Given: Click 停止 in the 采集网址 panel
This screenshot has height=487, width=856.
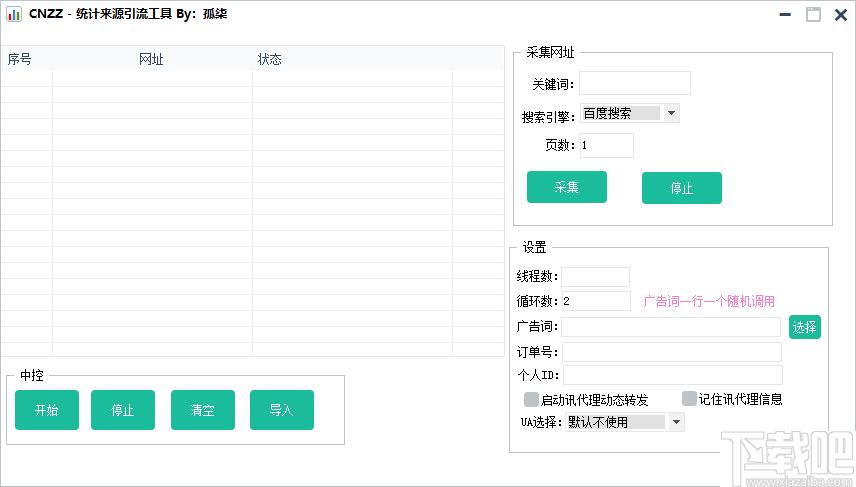Looking at the screenshot, I should [682, 188].
